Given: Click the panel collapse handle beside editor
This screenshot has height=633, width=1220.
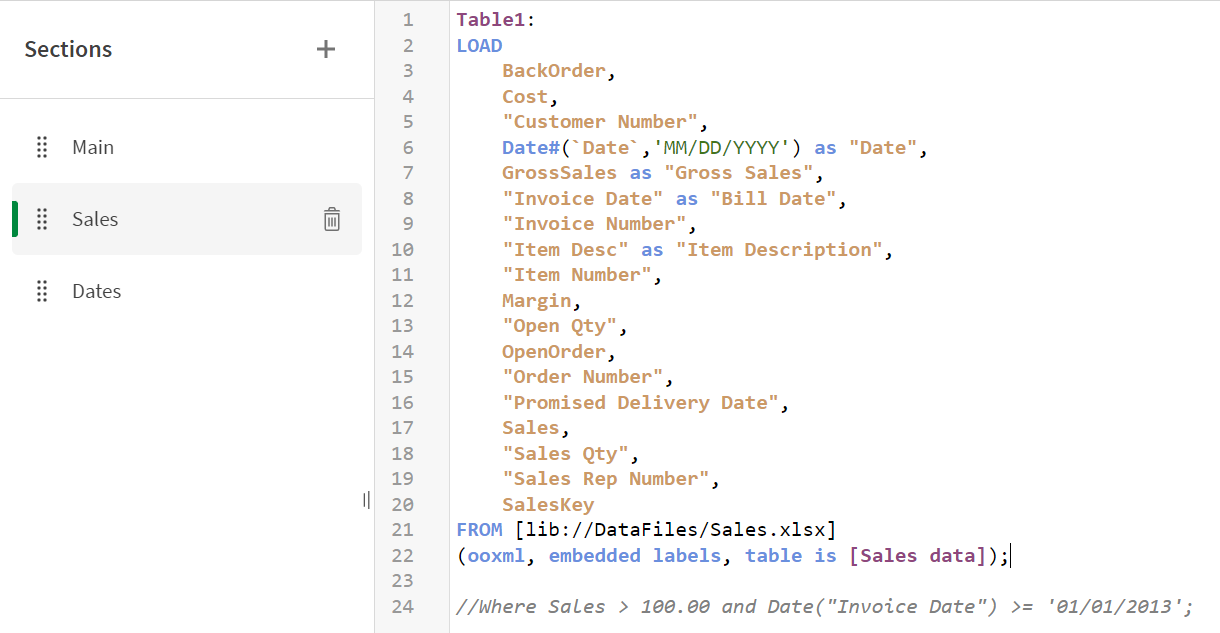Looking at the screenshot, I should click(367, 499).
